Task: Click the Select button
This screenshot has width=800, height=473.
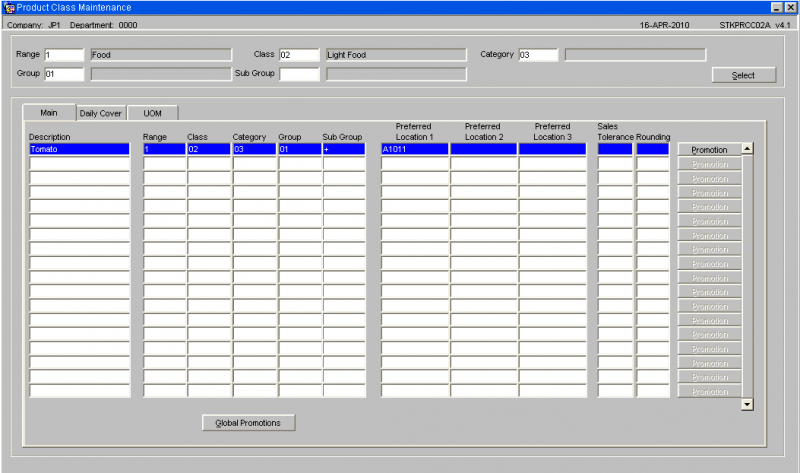Action: pyautogui.click(x=743, y=75)
